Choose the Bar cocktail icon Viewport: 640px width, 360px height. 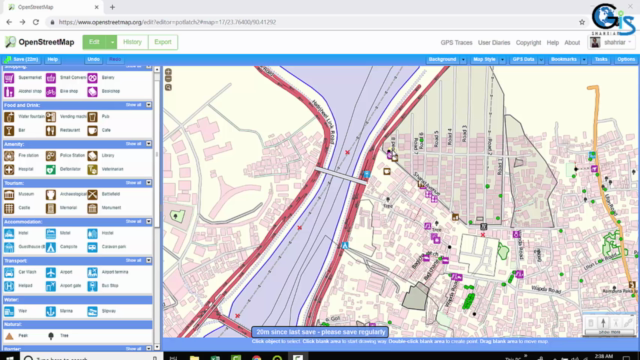click(x=9, y=131)
